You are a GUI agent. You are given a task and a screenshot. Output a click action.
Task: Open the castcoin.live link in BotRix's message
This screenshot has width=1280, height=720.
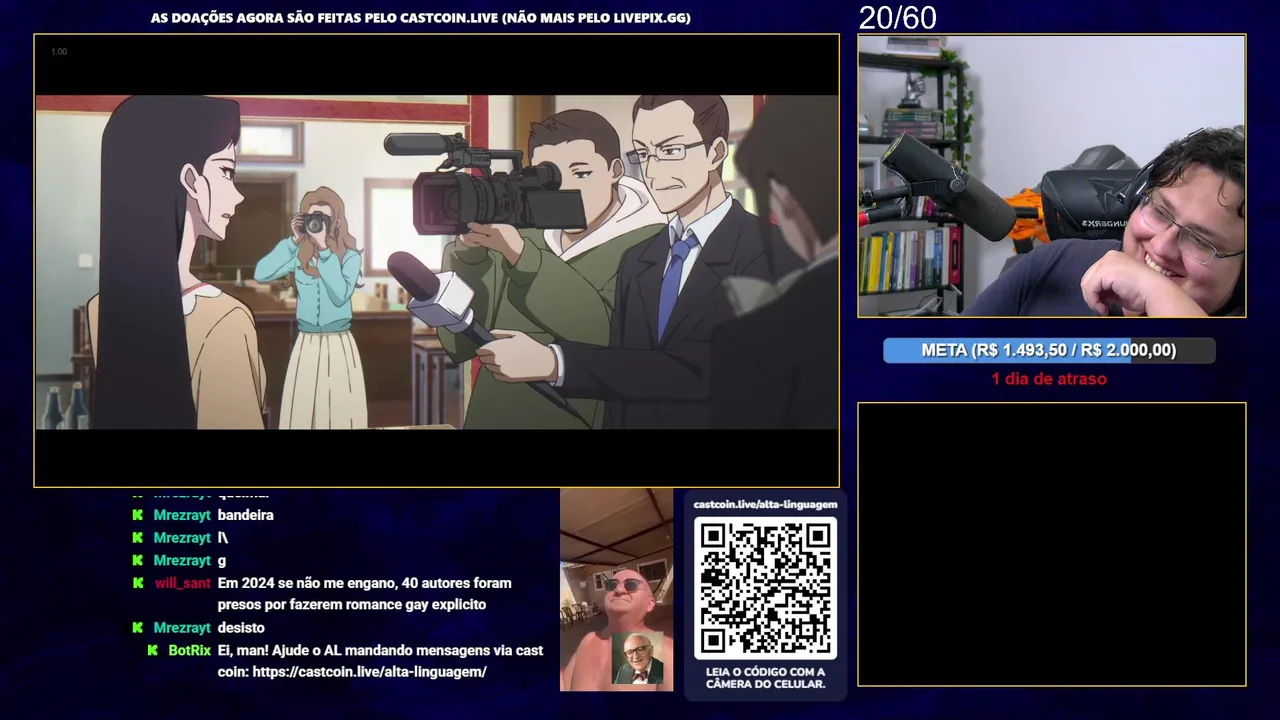370,672
